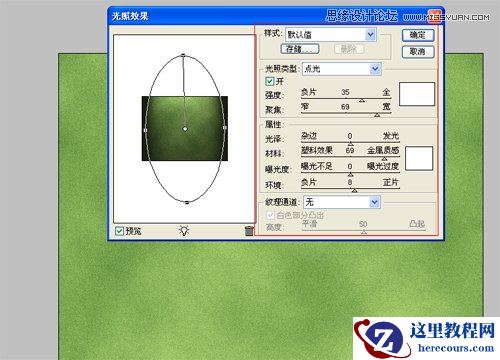Click the 强度 value 35
The image size is (500, 360).
point(345,92)
